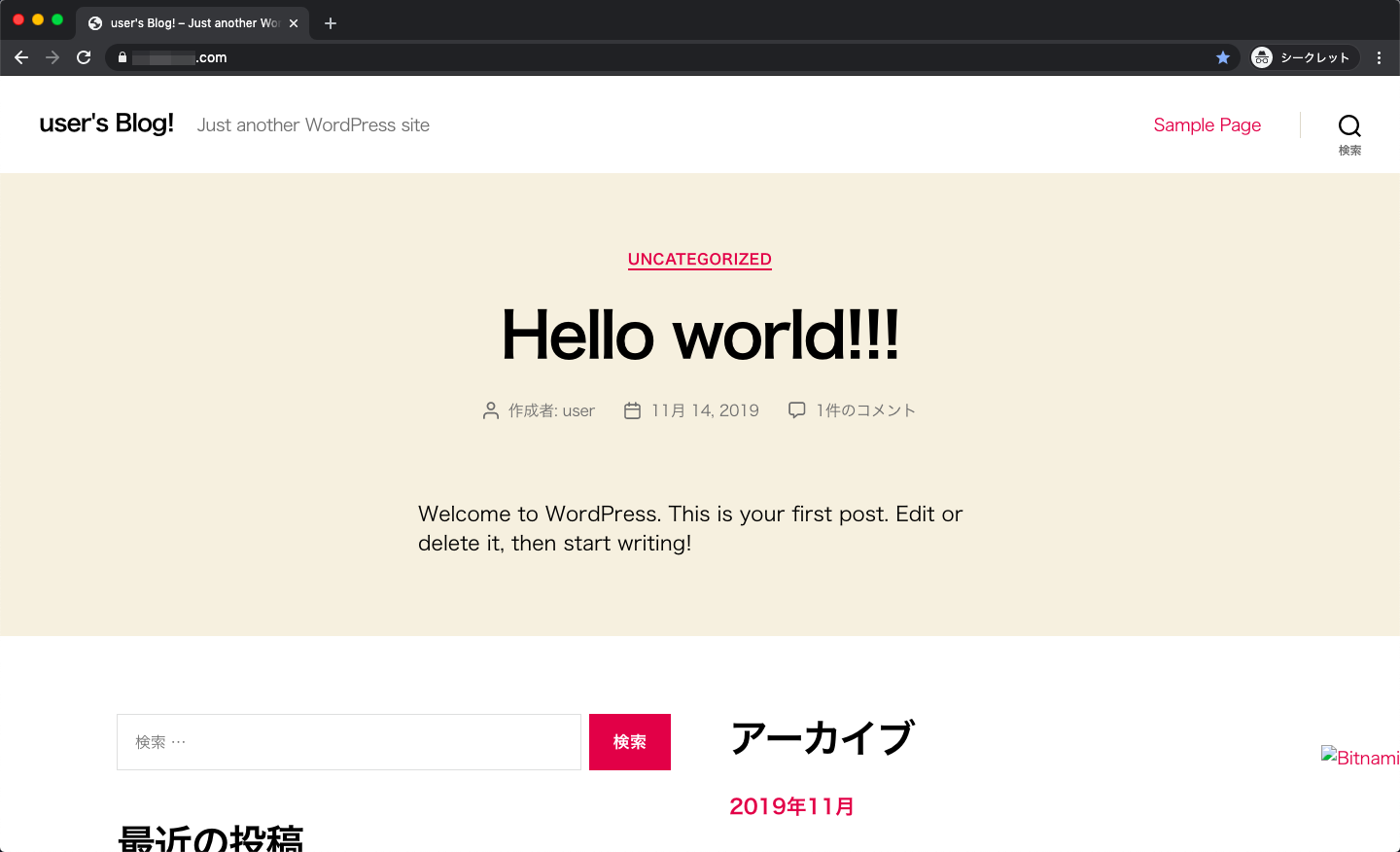Click the browser back arrow
Viewport: 1400px width, 852px height.
tap(20, 57)
